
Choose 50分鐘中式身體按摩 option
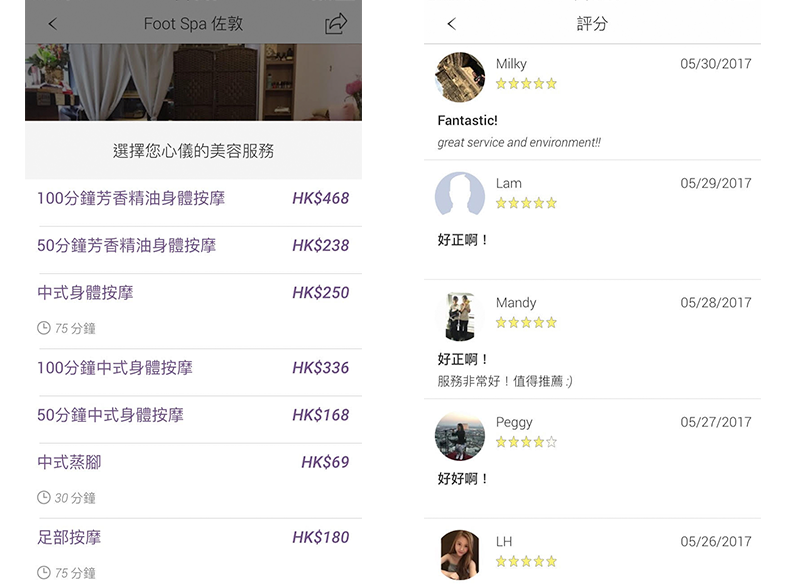click(x=193, y=415)
